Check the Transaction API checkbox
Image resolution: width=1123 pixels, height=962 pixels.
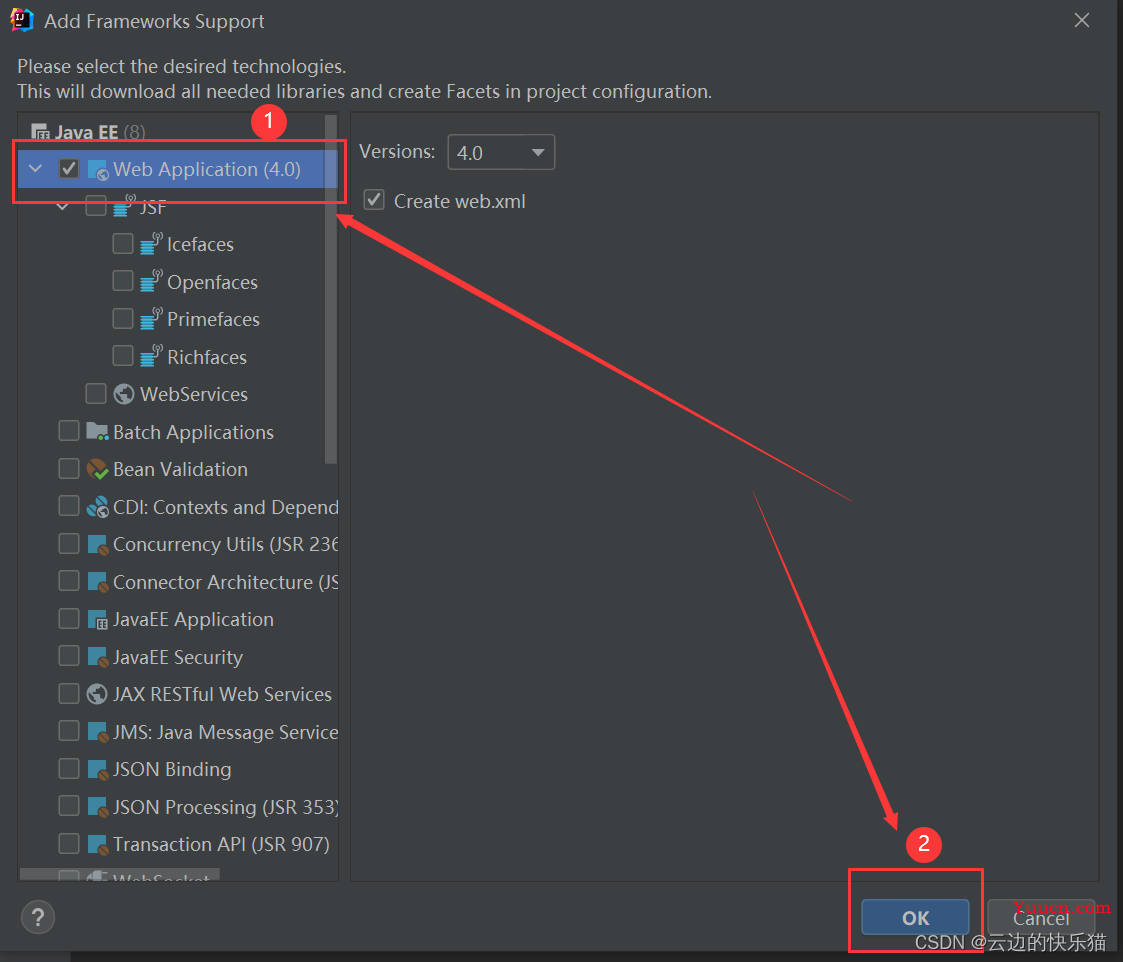69,843
